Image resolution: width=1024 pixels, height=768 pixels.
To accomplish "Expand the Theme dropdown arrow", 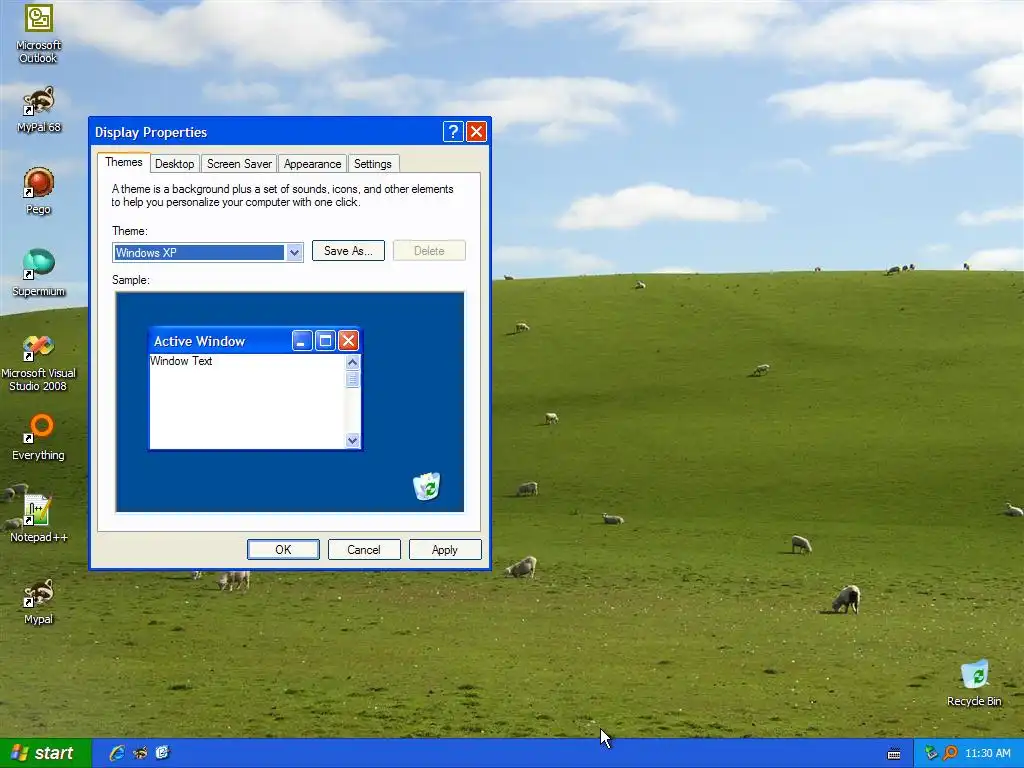I will (294, 253).
